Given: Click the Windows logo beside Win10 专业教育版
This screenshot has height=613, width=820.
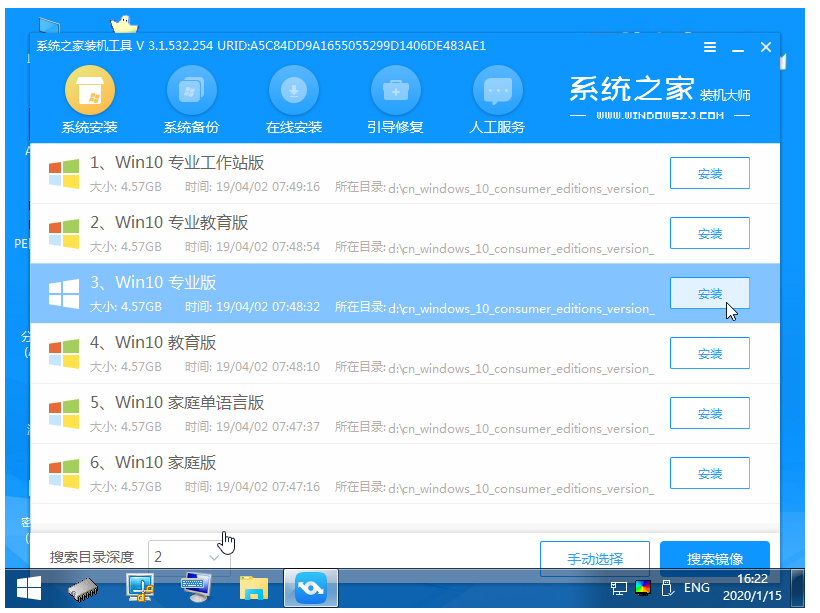Looking at the screenshot, I should 64,233.
